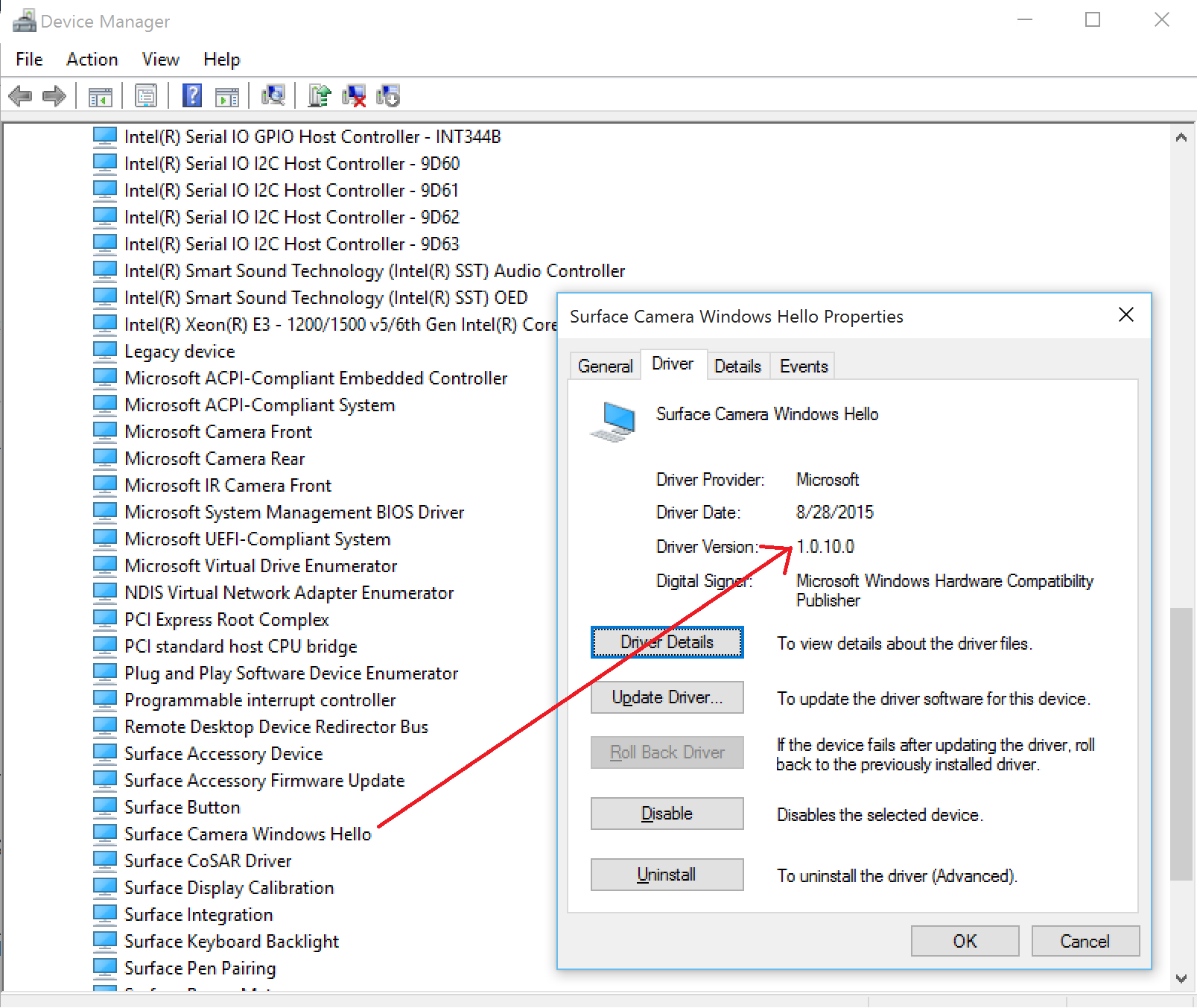The image size is (1197, 1008).
Task: Select Microsoft UEFI-Compliant System
Action: [x=258, y=539]
